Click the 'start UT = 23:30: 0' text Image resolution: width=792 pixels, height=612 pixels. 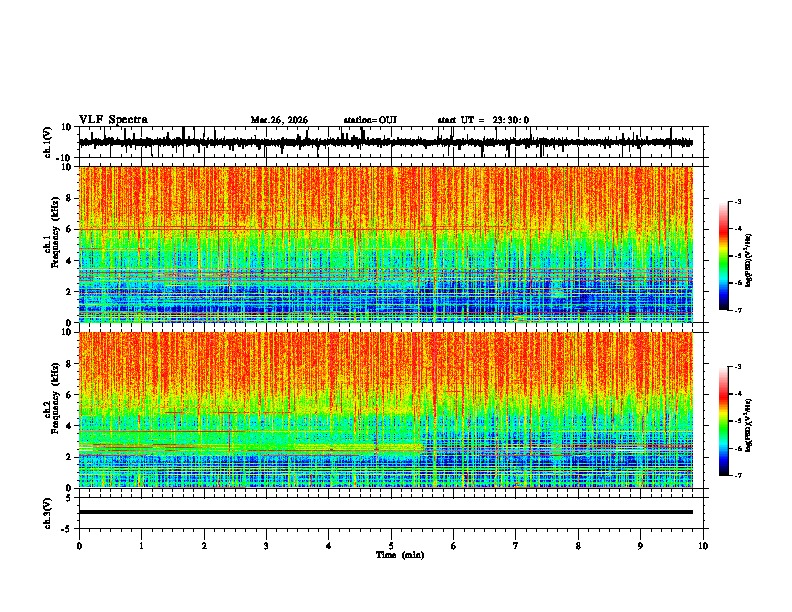click(x=483, y=120)
